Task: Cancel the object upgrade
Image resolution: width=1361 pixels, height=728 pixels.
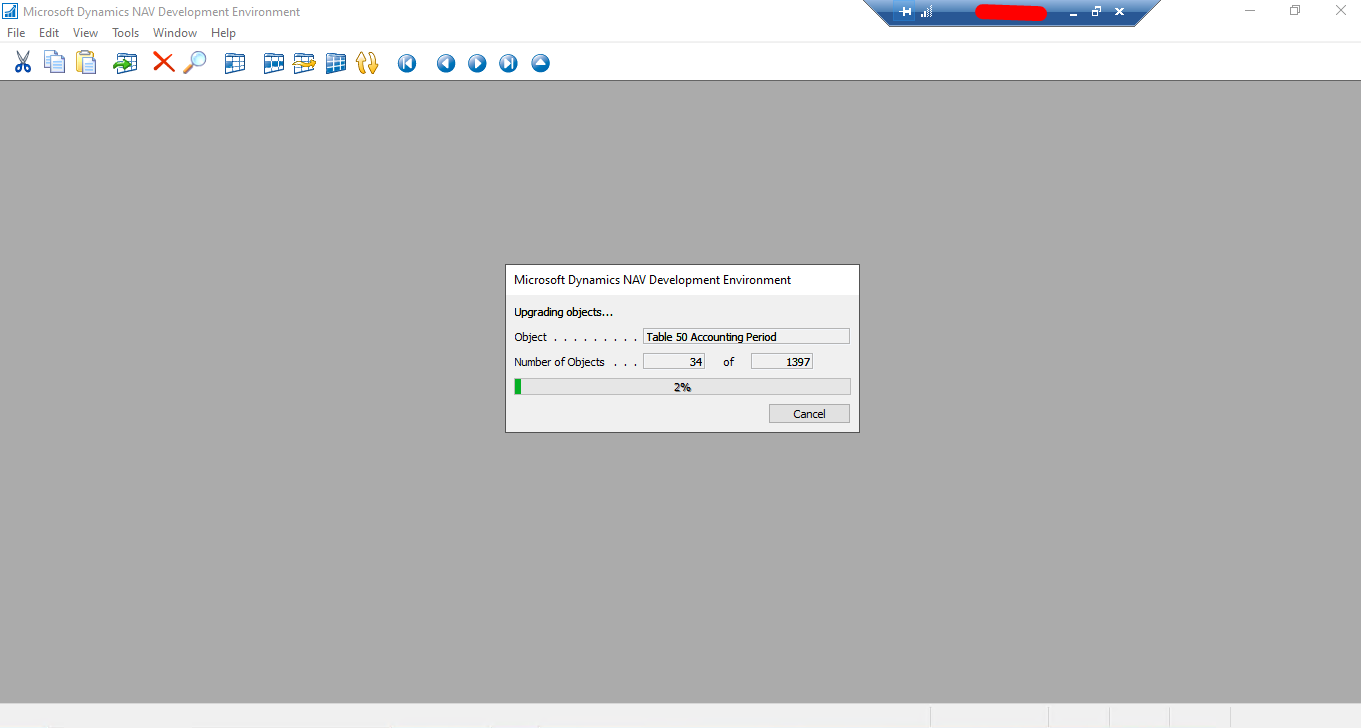Action: click(x=809, y=414)
